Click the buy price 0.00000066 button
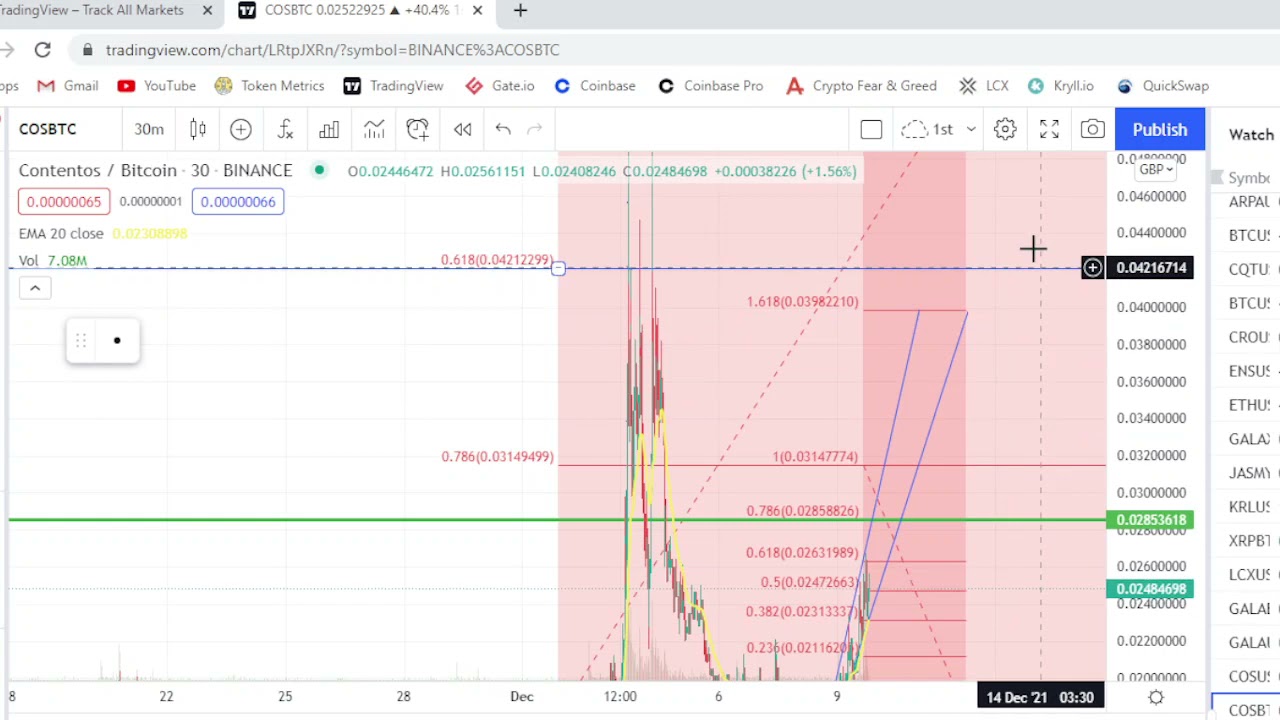The image size is (1280, 720). click(x=238, y=202)
